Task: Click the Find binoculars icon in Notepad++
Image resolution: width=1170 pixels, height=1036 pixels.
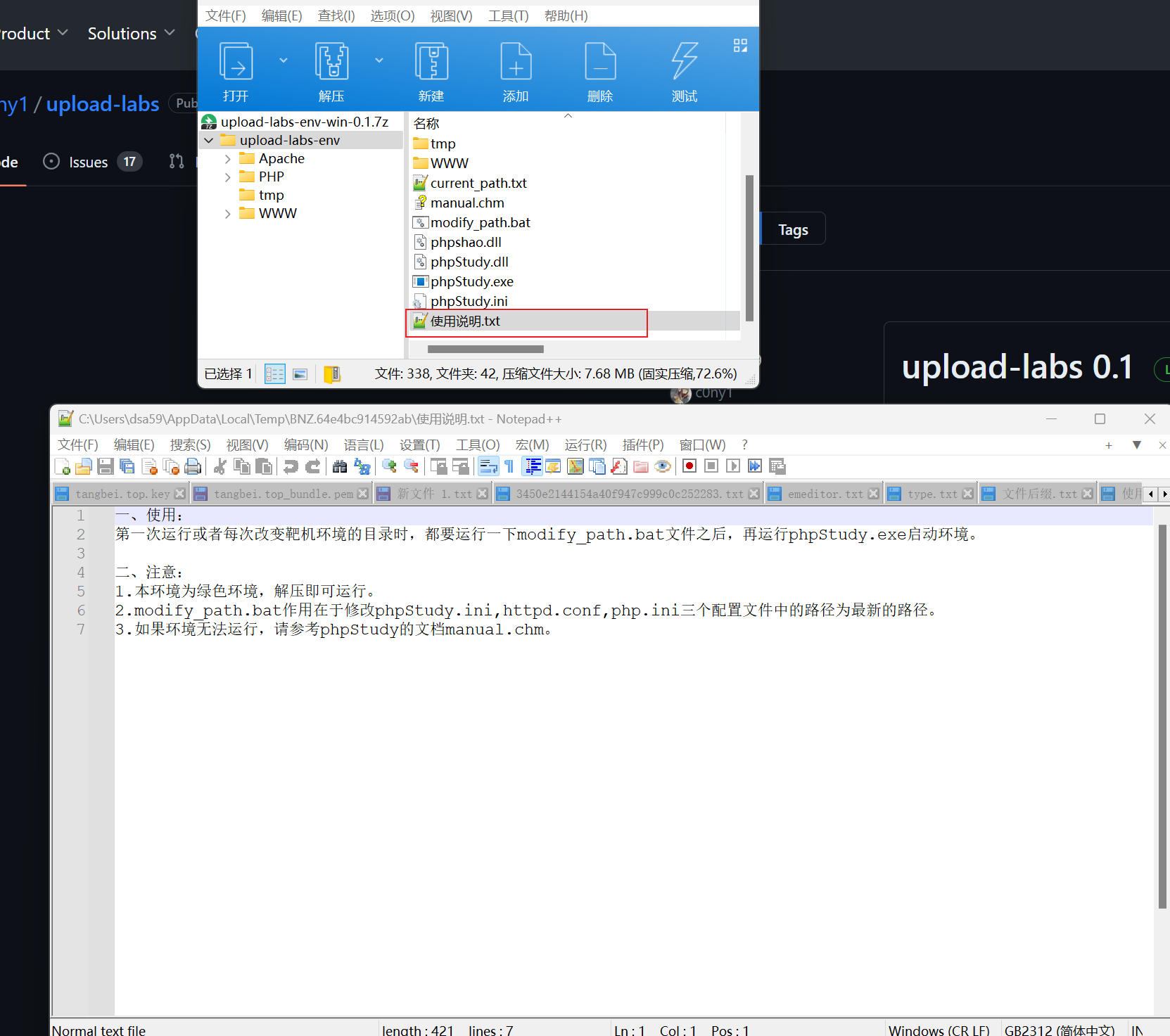Action: (340, 466)
